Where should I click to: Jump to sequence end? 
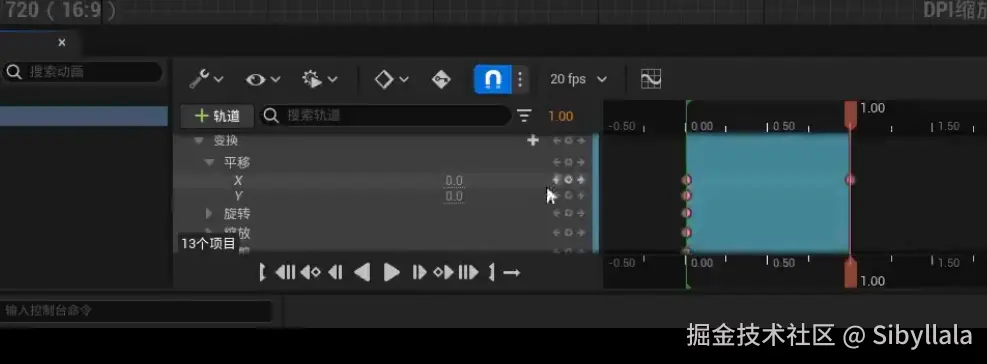point(468,272)
